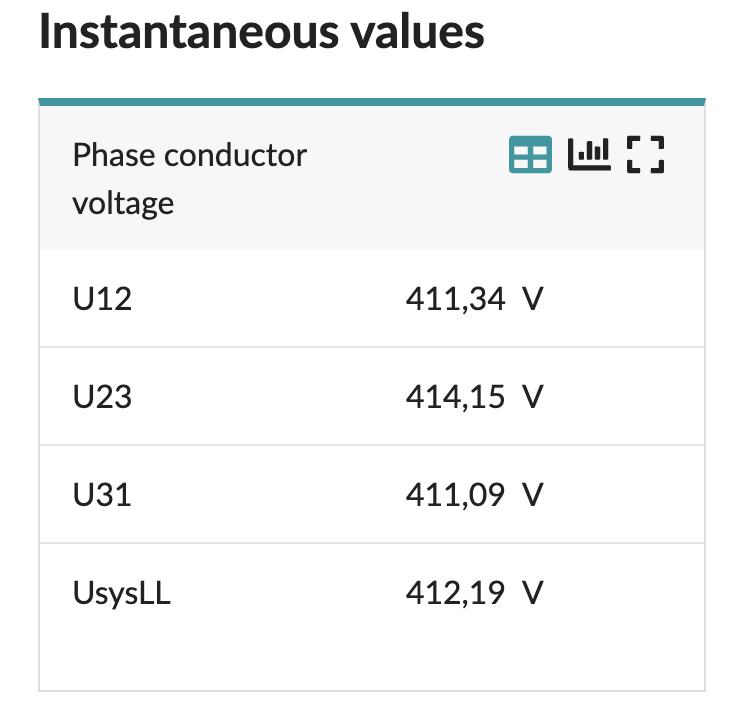Select the Phase conductor voltage title
Screen dimensions: 732x714
pyautogui.click(x=190, y=179)
